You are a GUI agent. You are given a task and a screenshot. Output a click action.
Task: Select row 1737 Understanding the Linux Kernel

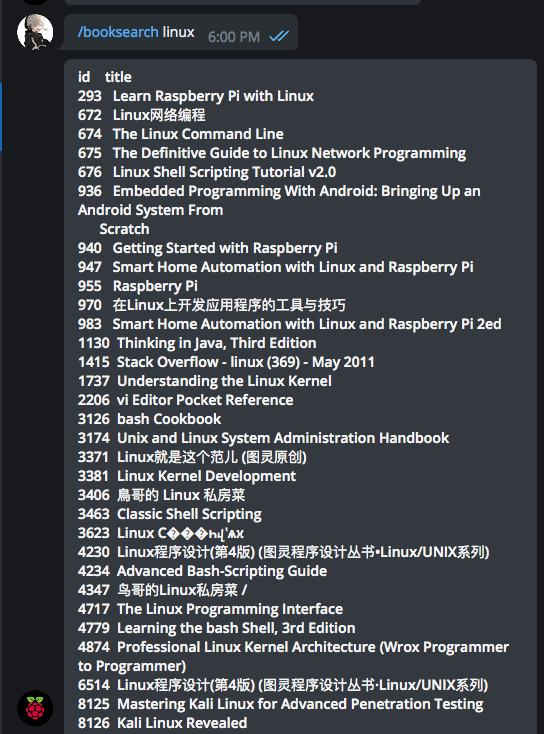(x=205, y=381)
